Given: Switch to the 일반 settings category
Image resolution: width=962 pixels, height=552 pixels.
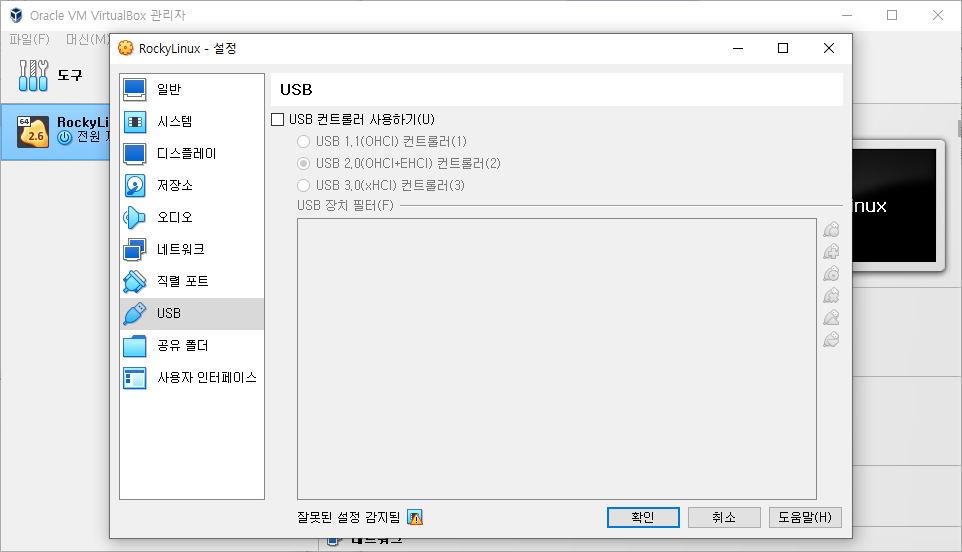Looking at the screenshot, I should point(192,90).
